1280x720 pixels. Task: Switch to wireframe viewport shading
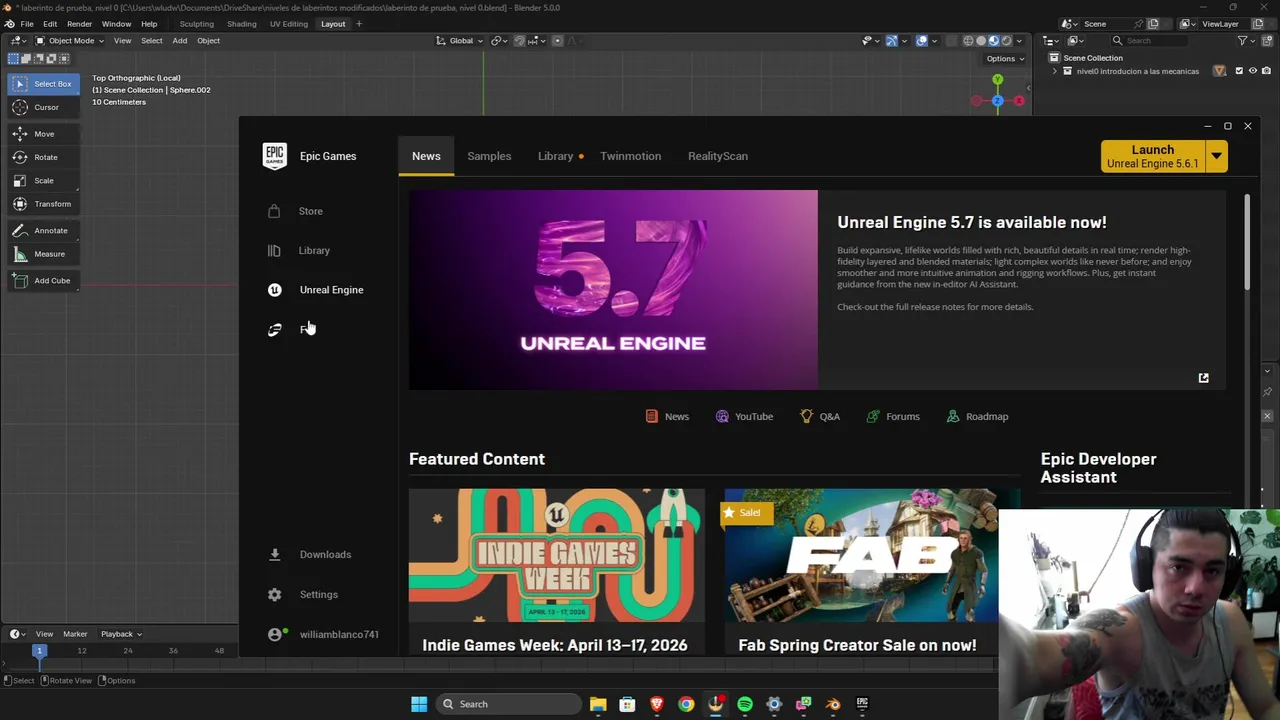968,41
